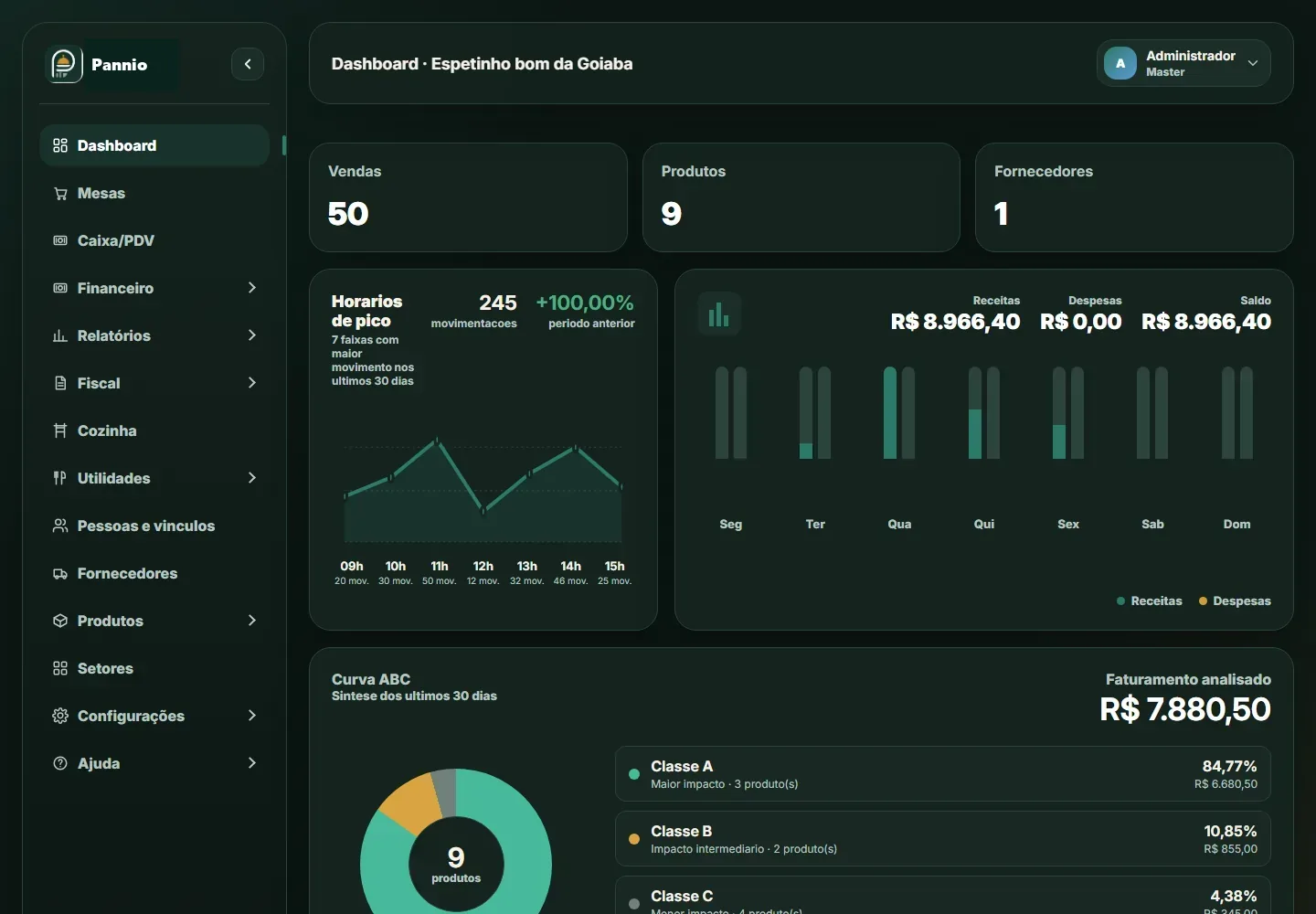Click the Configurações gear icon
Screen dimensions: 1316x914
60,716
